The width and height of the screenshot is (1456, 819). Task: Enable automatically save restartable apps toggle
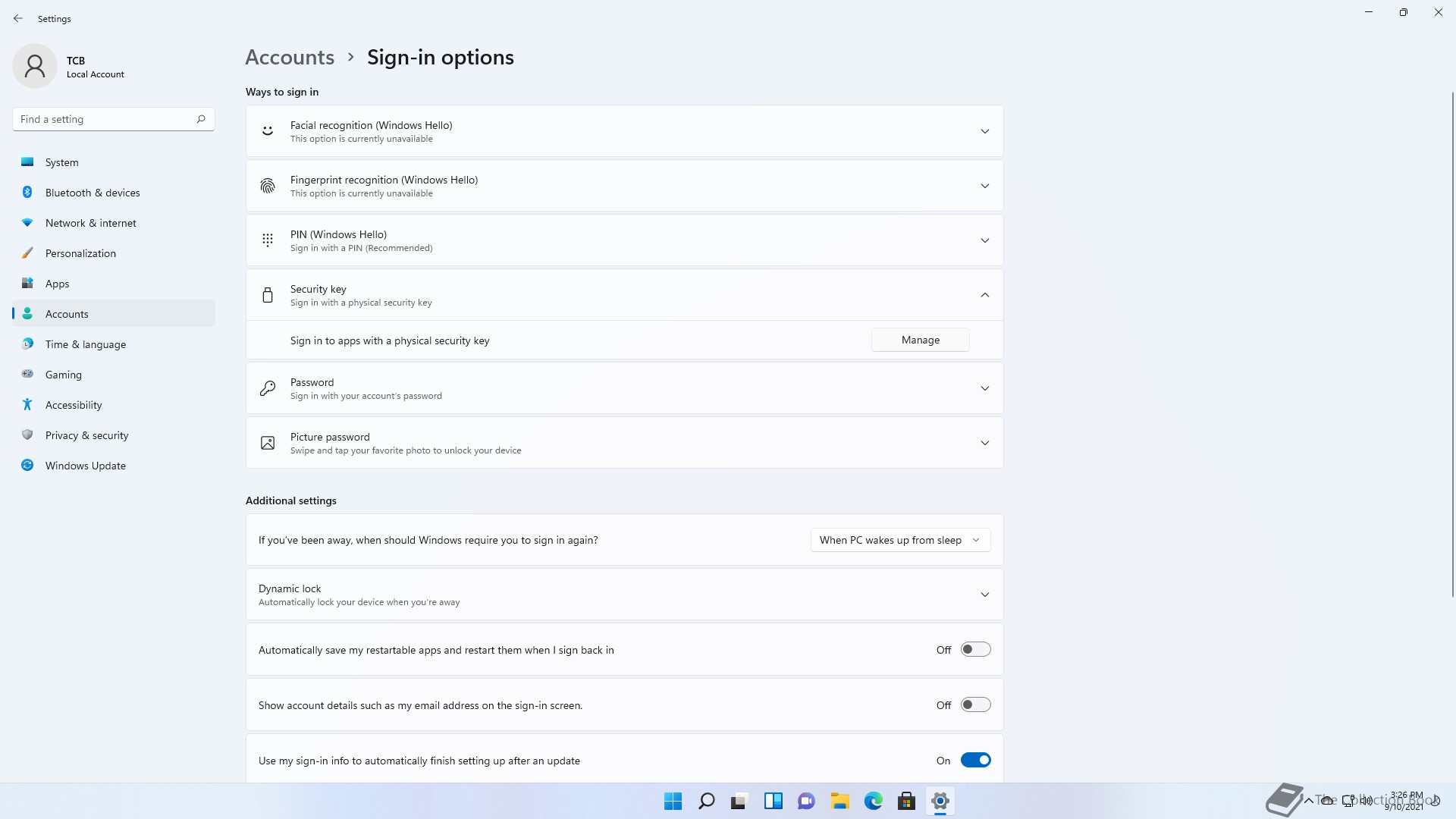tap(975, 649)
